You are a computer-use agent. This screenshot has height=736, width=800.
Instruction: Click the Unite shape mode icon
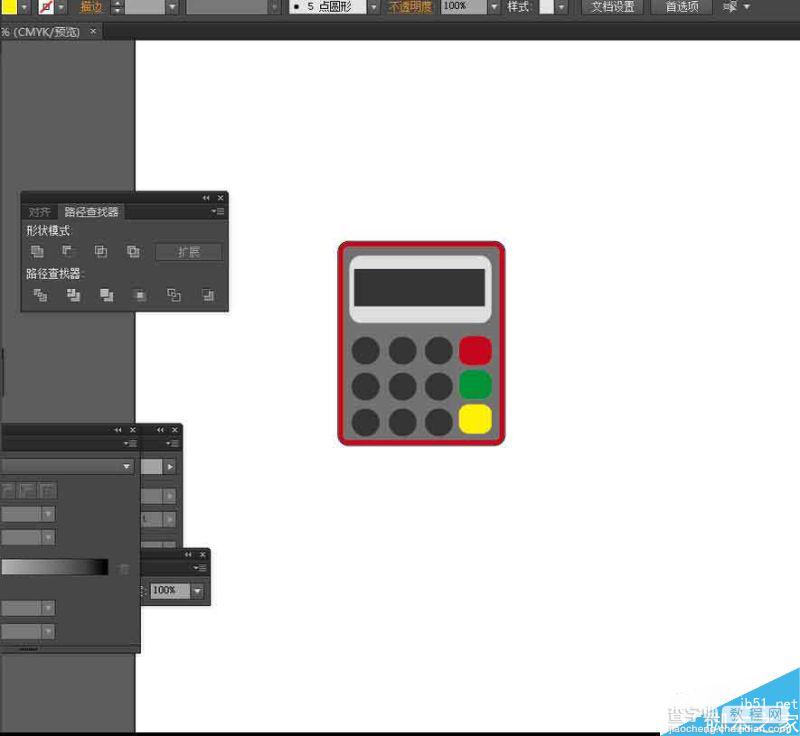(x=37, y=251)
